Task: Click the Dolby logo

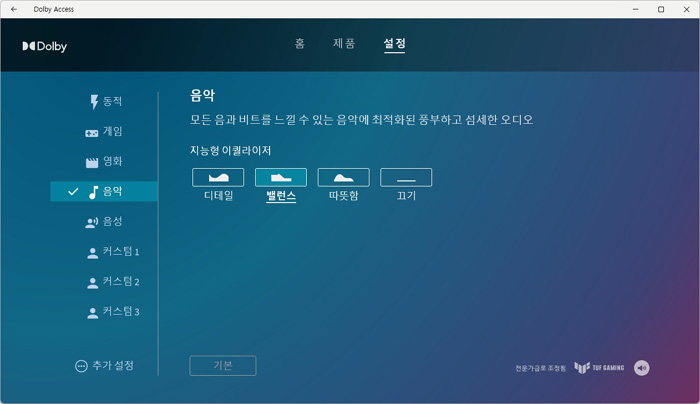Action: pos(45,46)
